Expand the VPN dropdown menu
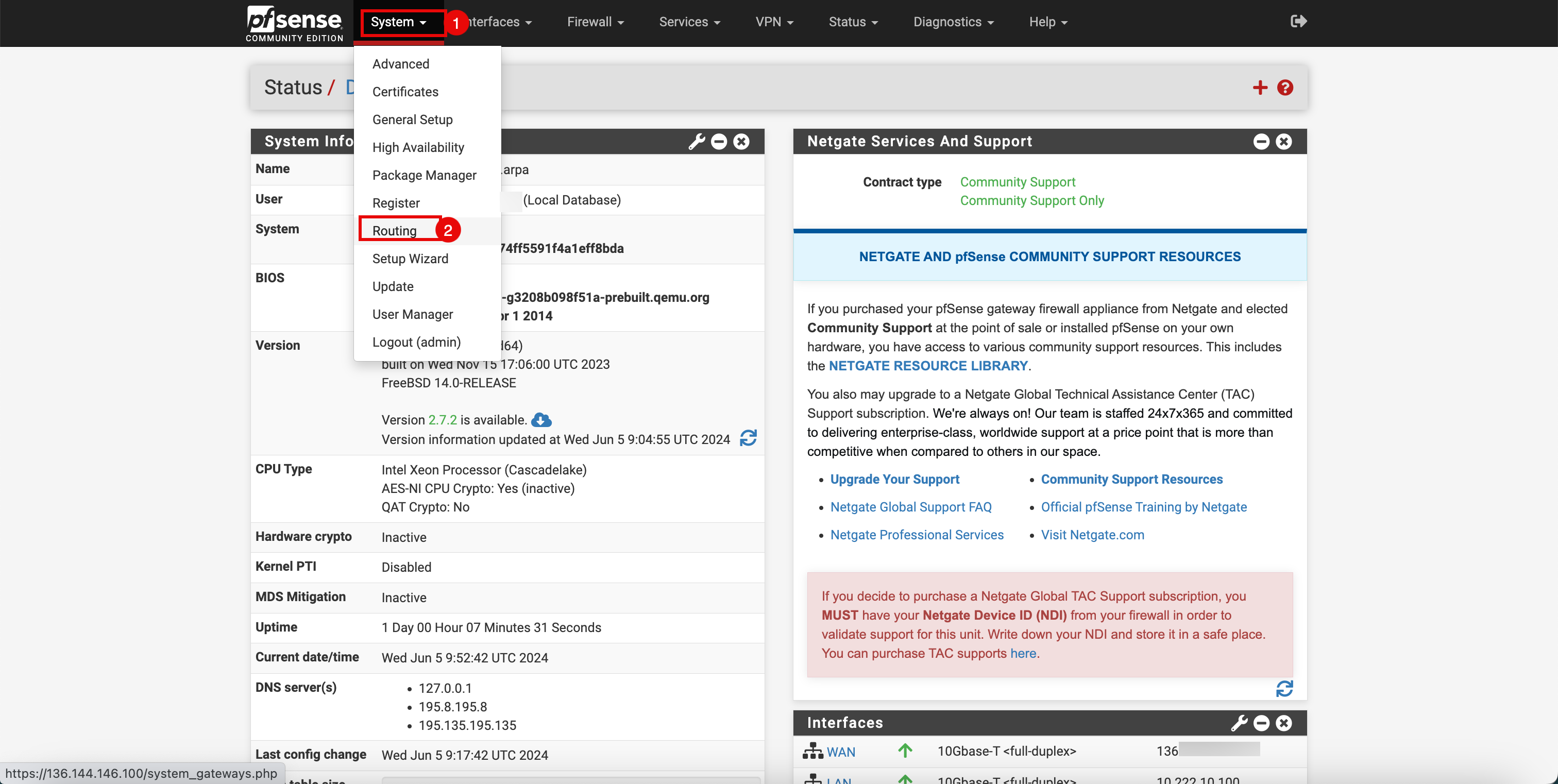1558x784 pixels. pyautogui.click(x=773, y=22)
